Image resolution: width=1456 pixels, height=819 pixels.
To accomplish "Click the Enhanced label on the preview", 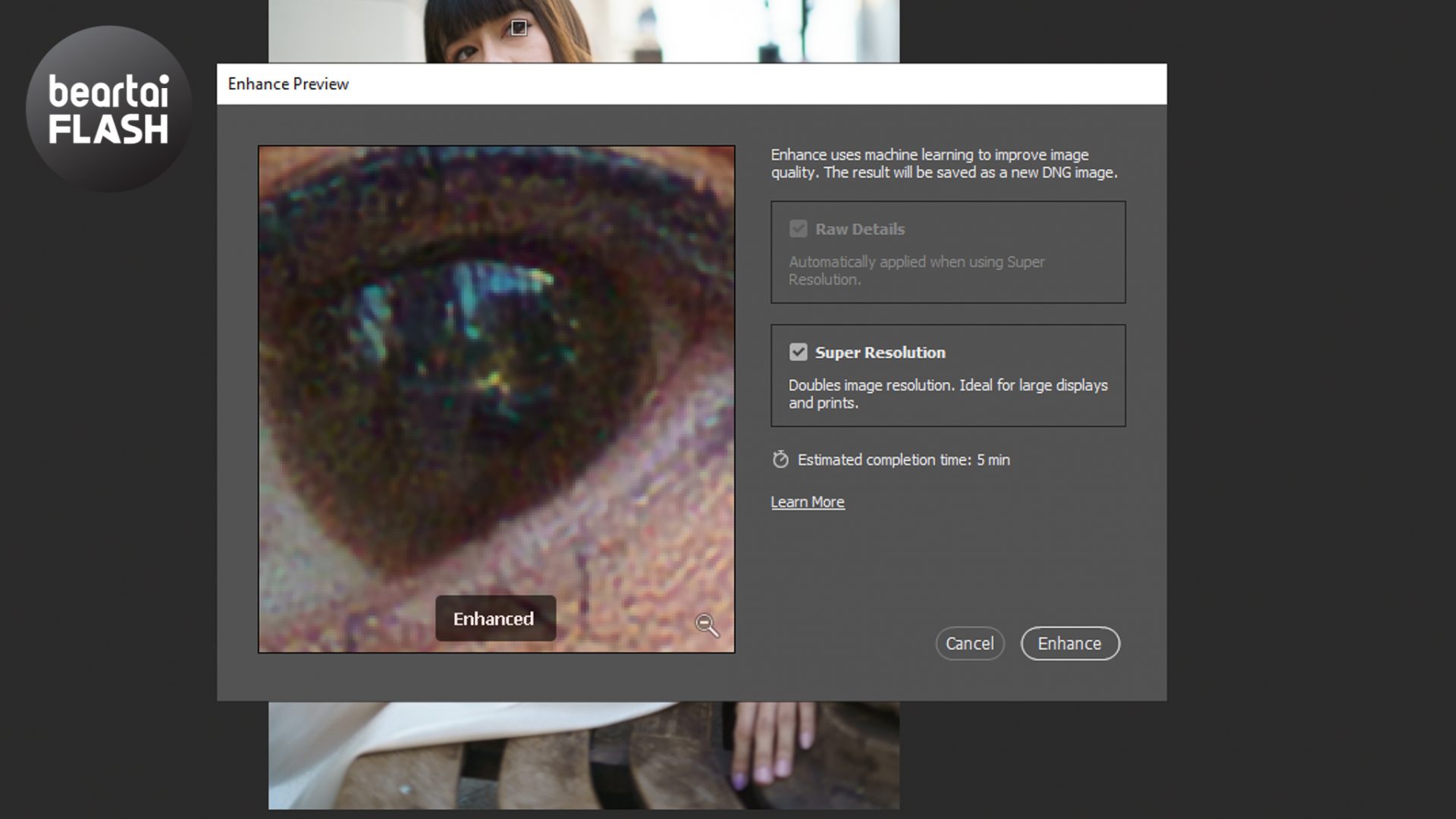I will [494, 619].
